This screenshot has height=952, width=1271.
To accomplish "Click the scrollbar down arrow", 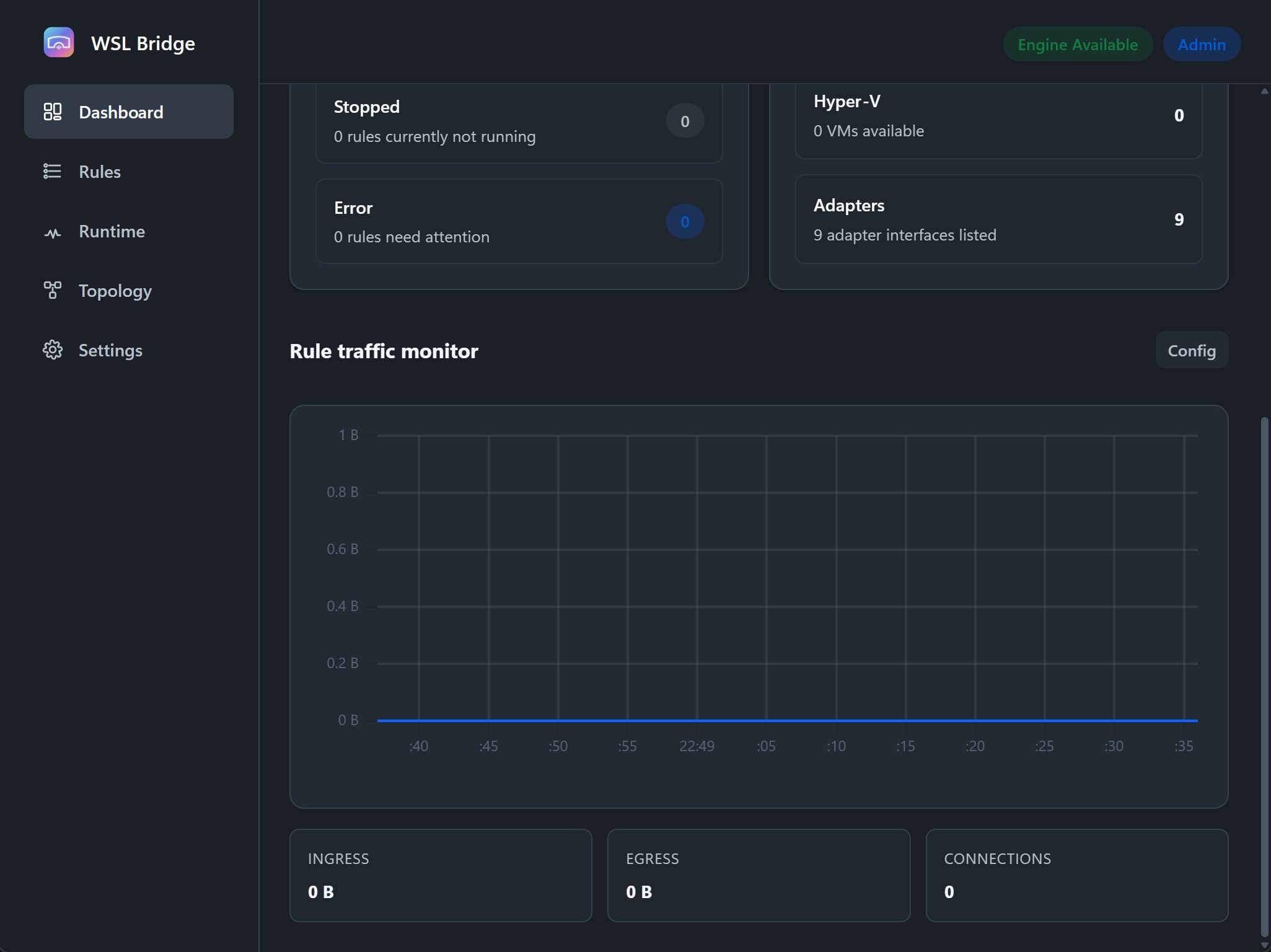I will pyautogui.click(x=1264, y=945).
